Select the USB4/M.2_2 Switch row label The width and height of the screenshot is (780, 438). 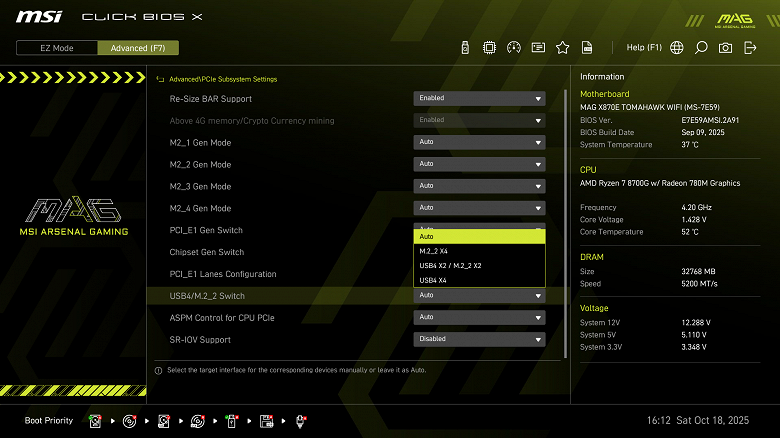[207, 296]
